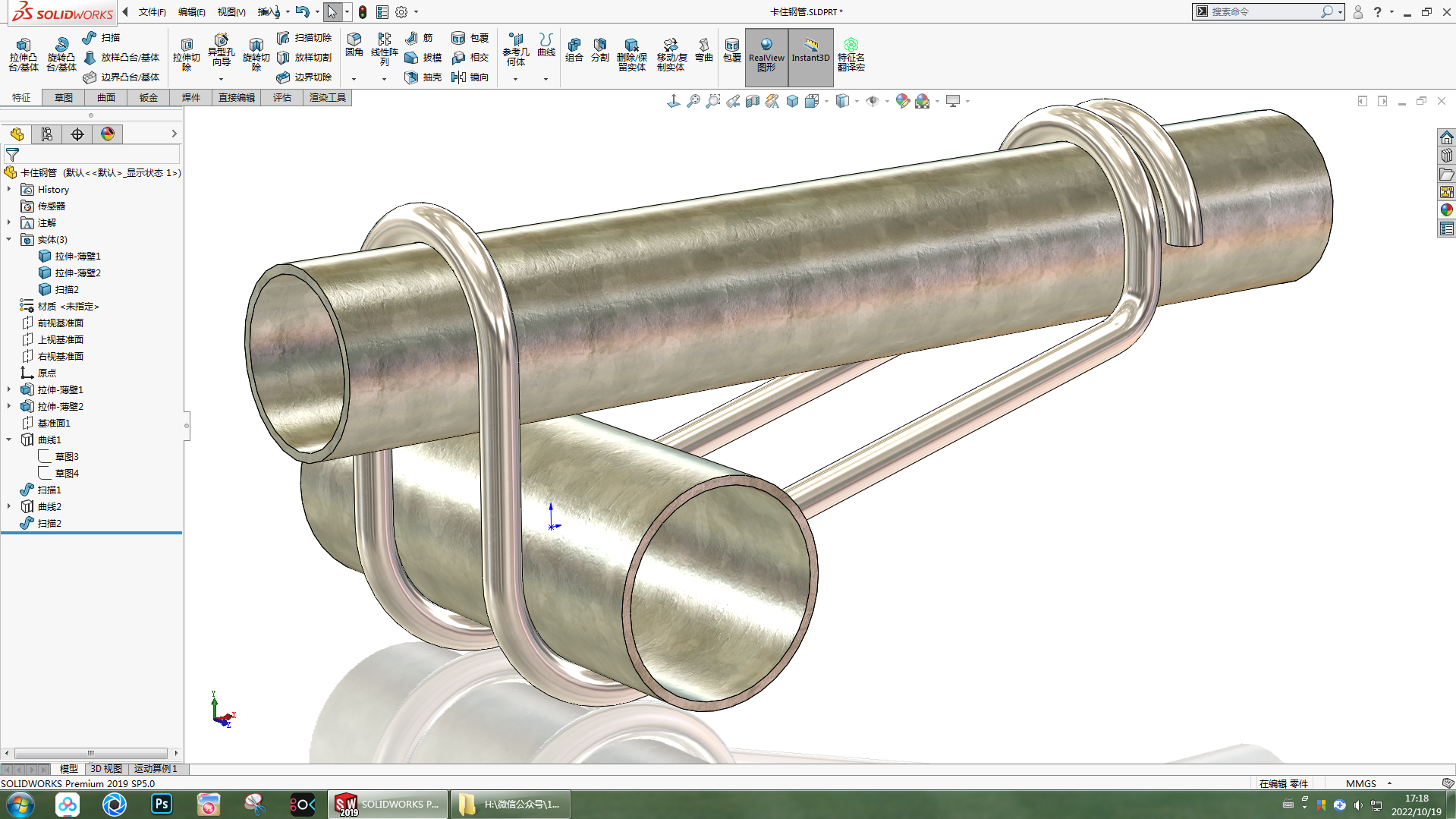Open the 运动算例 1 motion study tab
The image size is (1456, 819).
156,769
